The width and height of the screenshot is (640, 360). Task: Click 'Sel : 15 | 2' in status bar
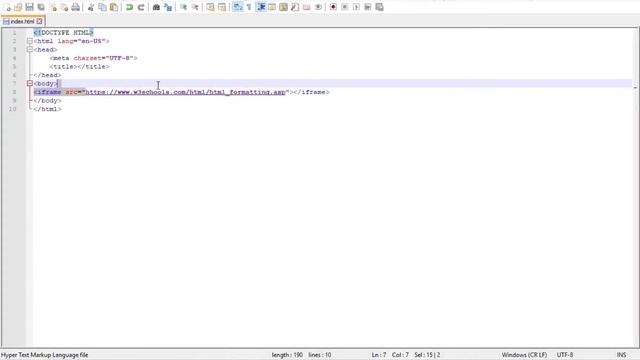coord(427,355)
